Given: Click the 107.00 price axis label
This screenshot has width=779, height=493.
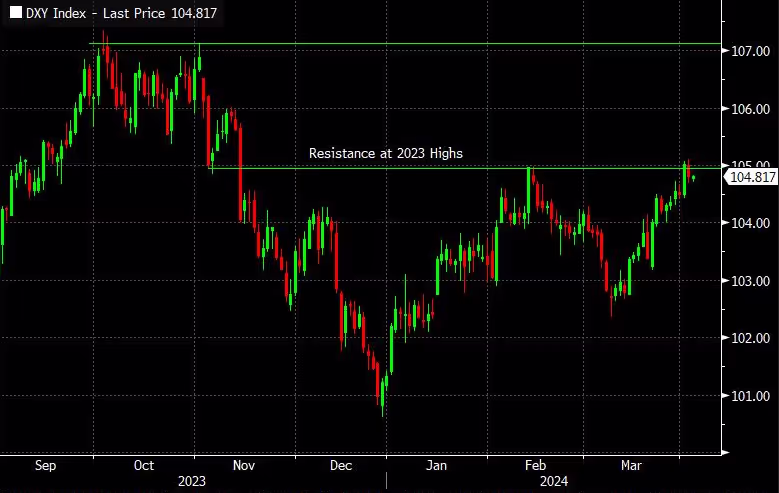Looking at the screenshot, I should point(750,51).
